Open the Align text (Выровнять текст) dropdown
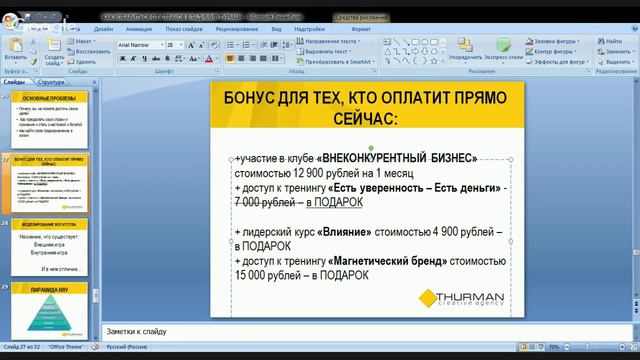 click(324, 51)
